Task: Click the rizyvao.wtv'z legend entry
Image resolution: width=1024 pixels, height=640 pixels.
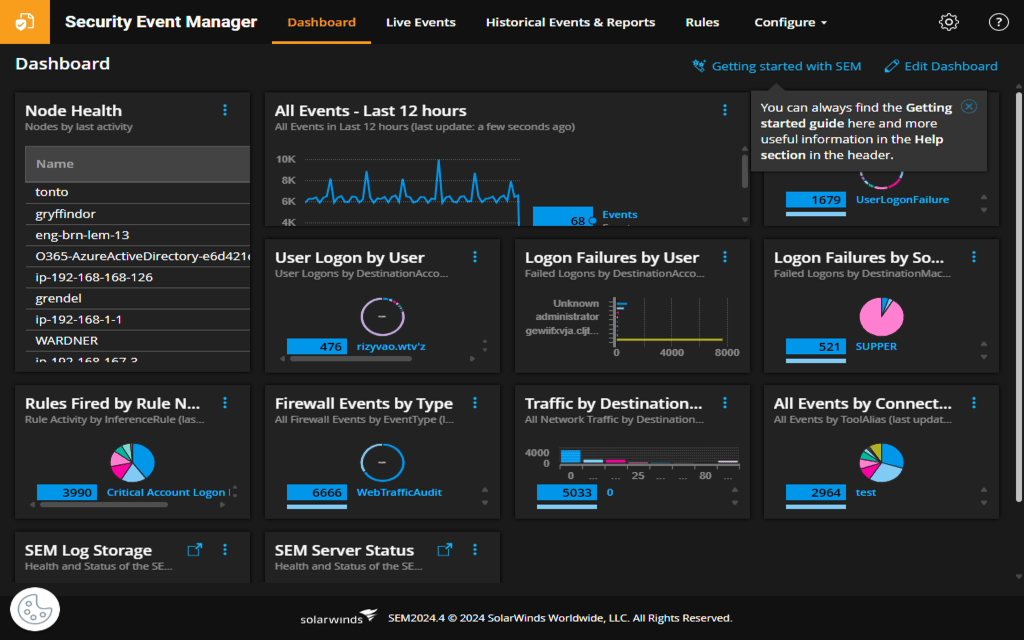Action: pos(391,346)
